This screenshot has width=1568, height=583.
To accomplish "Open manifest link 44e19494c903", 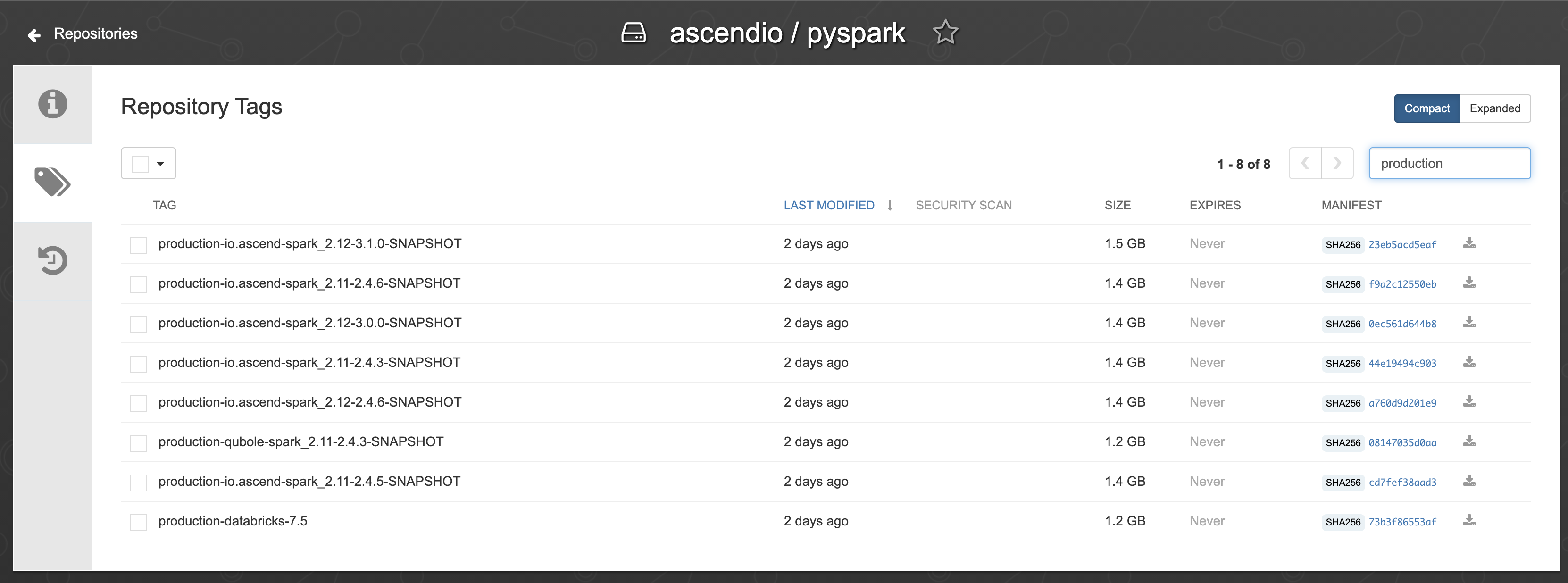I will (1402, 363).
